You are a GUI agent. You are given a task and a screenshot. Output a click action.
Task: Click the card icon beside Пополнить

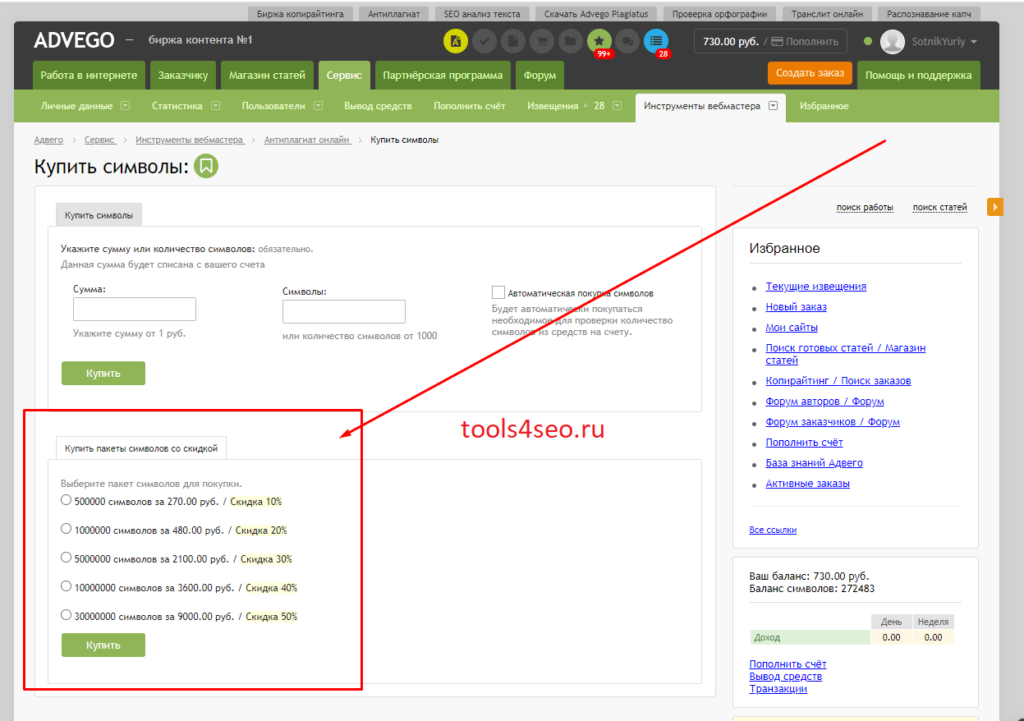[777, 41]
